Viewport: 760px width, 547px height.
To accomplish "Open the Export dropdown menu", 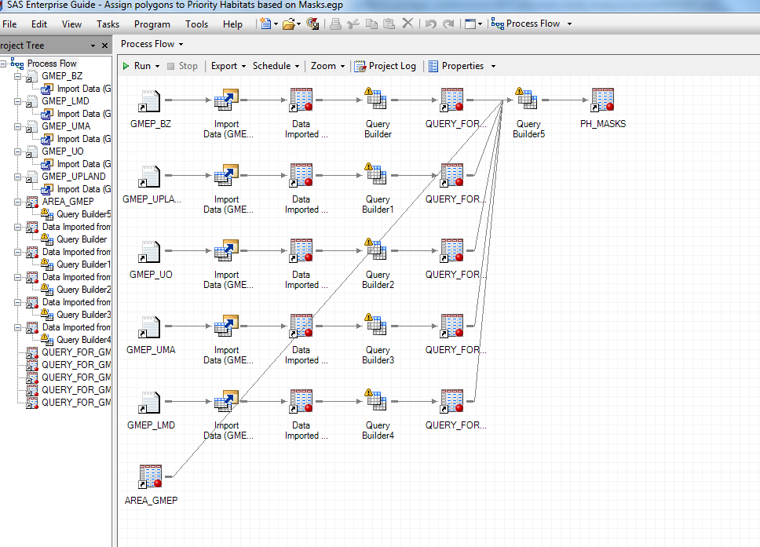I will [228, 66].
